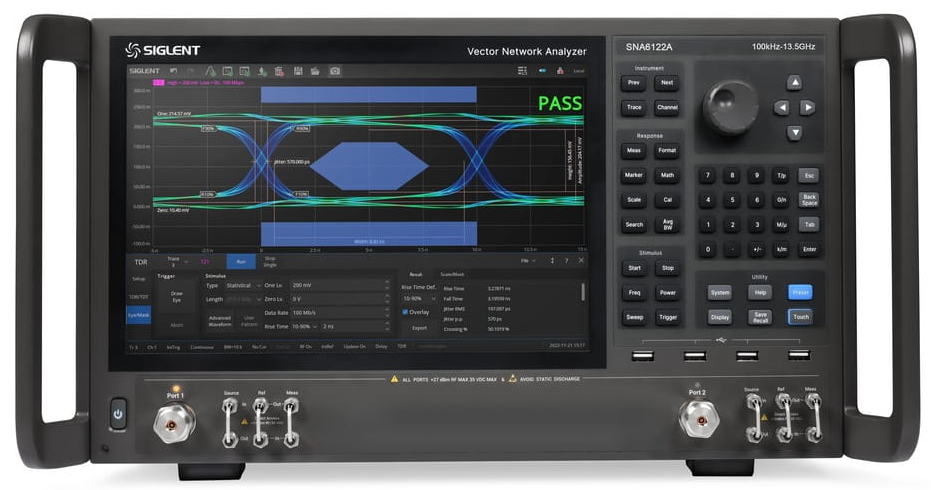Tap the trash can delete icon in the toolbar
Image resolution: width=931 pixels, height=490 pixels.
point(280,71)
